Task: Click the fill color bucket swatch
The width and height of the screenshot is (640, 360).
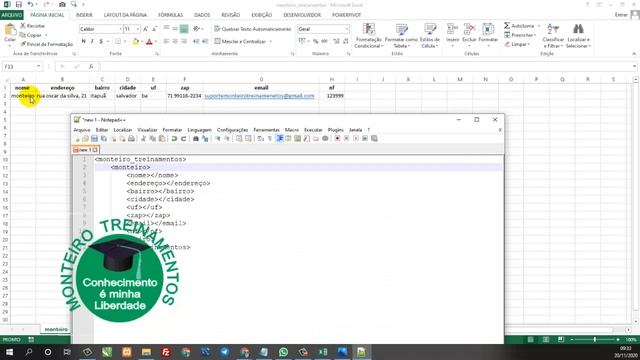Action: [136, 41]
